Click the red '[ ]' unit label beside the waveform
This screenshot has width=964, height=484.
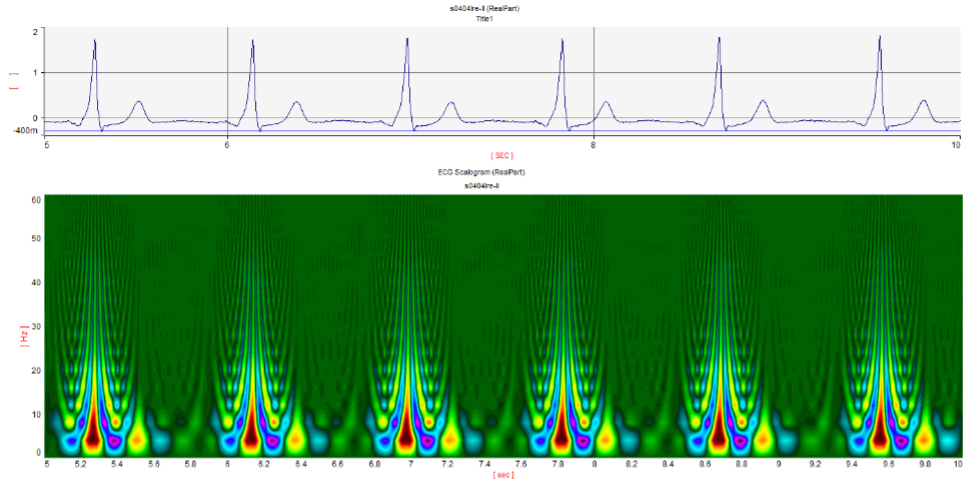click(15, 82)
